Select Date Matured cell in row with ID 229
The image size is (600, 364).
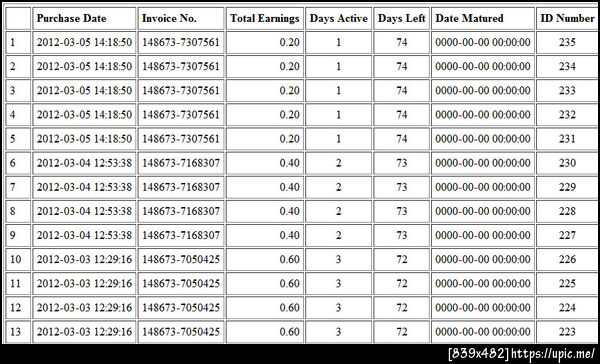483,187
